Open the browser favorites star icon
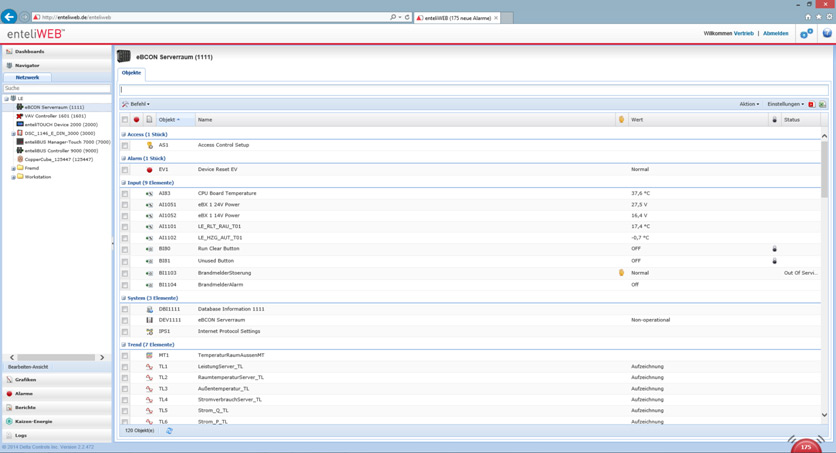The width and height of the screenshot is (836, 453). (x=818, y=17)
